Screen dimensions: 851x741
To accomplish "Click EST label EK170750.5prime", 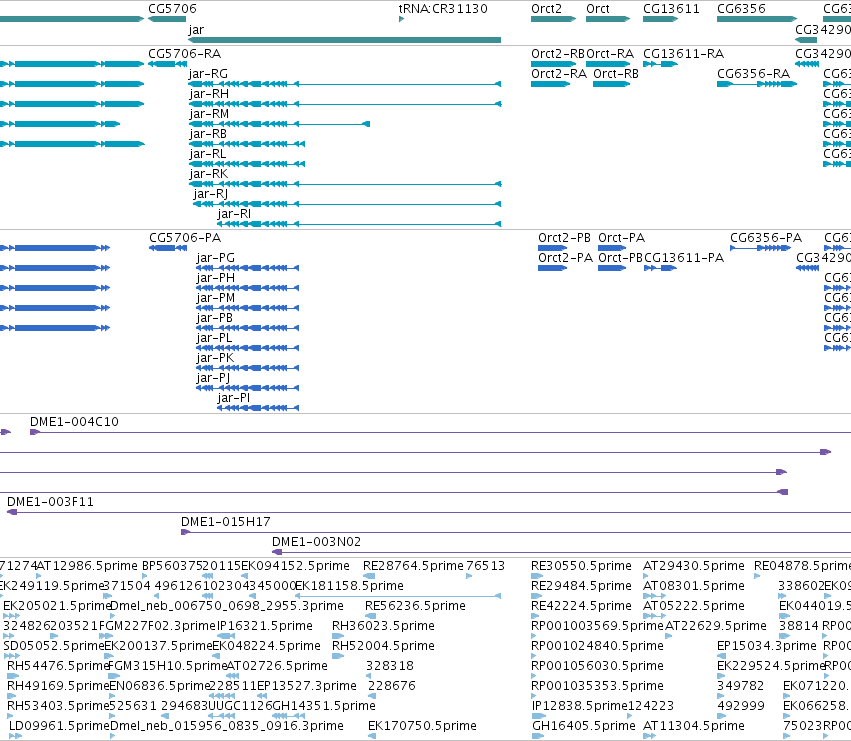I will click(422, 726).
